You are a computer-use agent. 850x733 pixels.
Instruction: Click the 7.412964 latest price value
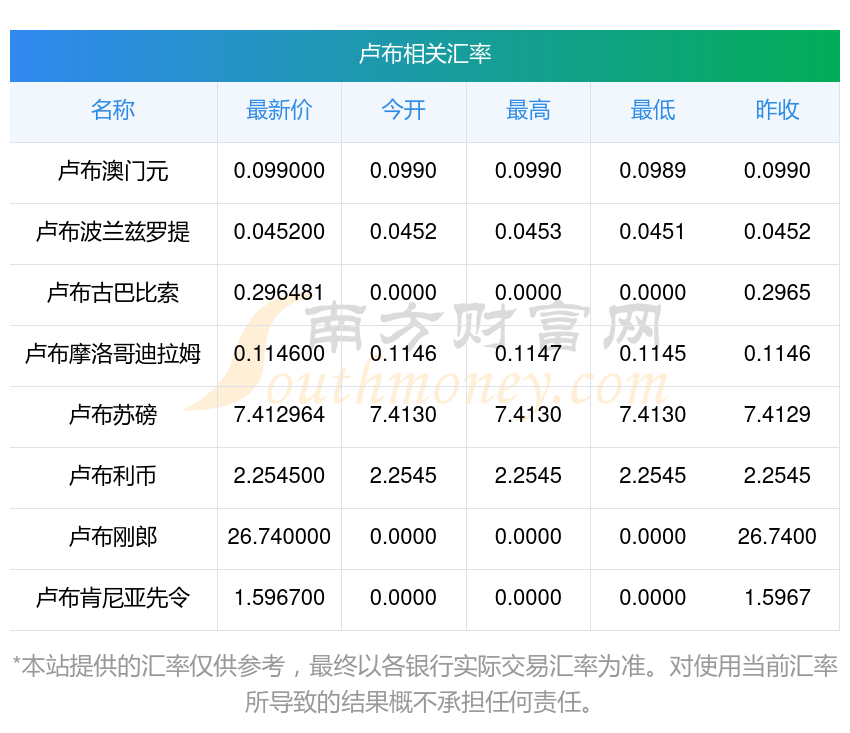tap(279, 415)
